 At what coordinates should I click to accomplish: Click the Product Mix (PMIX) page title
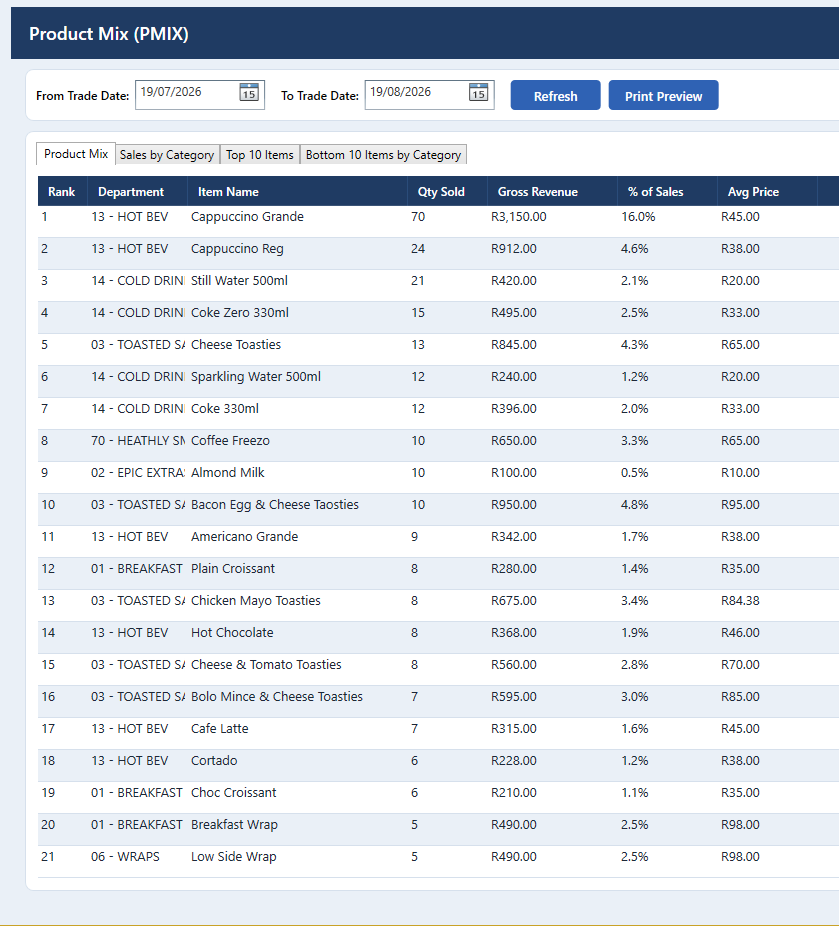point(109,34)
